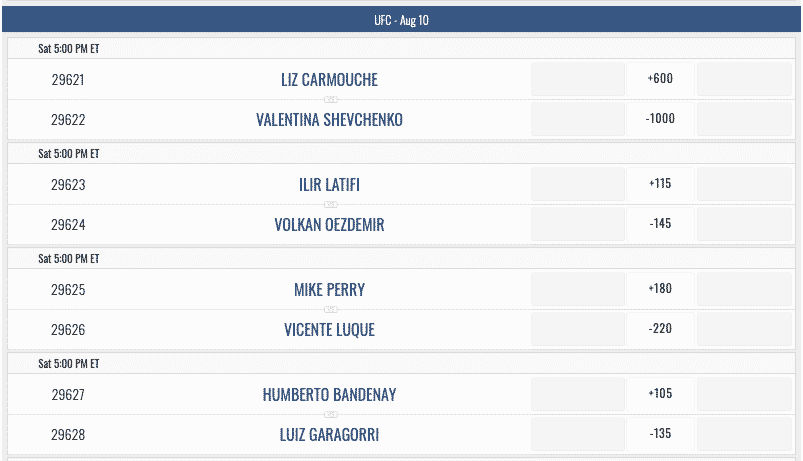Click the Valentina Shevchenko fighter name

pyautogui.click(x=329, y=120)
